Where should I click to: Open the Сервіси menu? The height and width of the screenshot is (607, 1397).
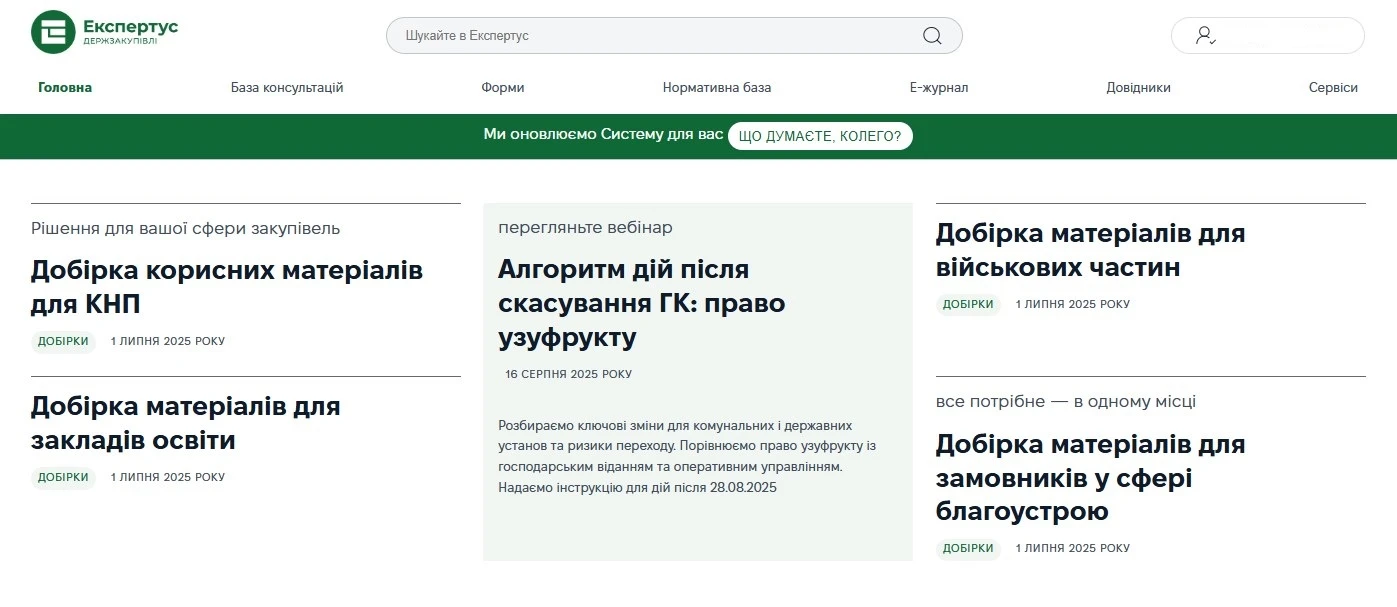point(1333,88)
